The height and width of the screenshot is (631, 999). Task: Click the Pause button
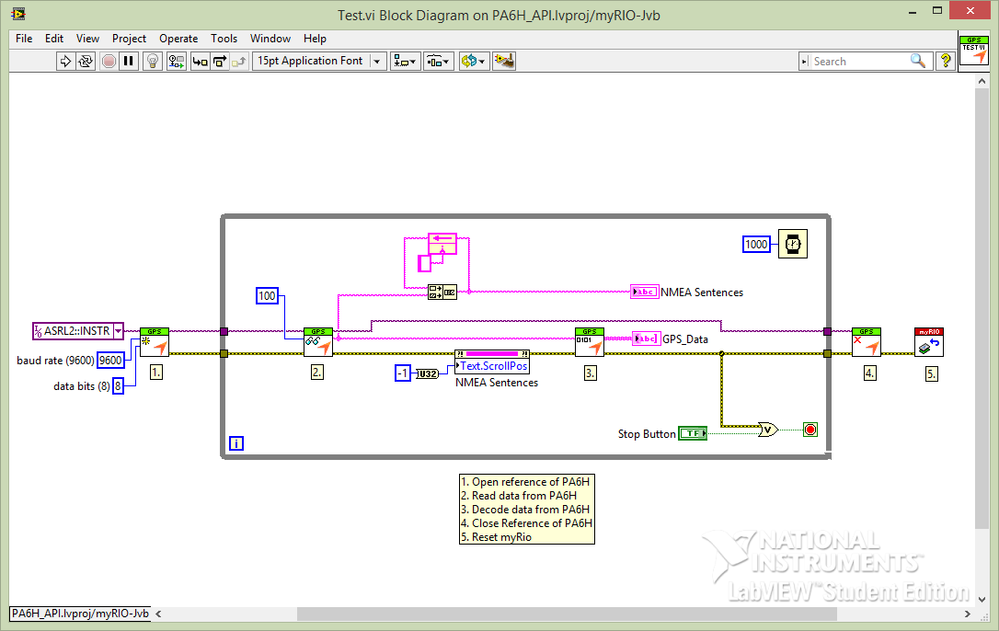coord(128,61)
